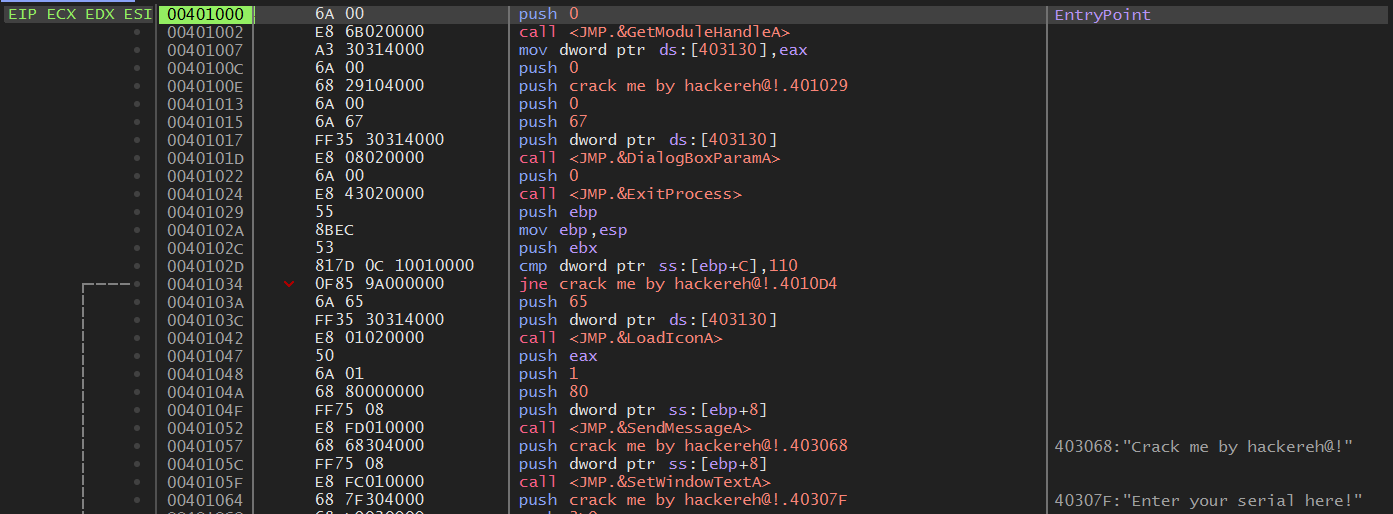The width and height of the screenshot is (1393, 514).
Task: Select push instruction referencing .403068
Action: click(x=683, y=446)
